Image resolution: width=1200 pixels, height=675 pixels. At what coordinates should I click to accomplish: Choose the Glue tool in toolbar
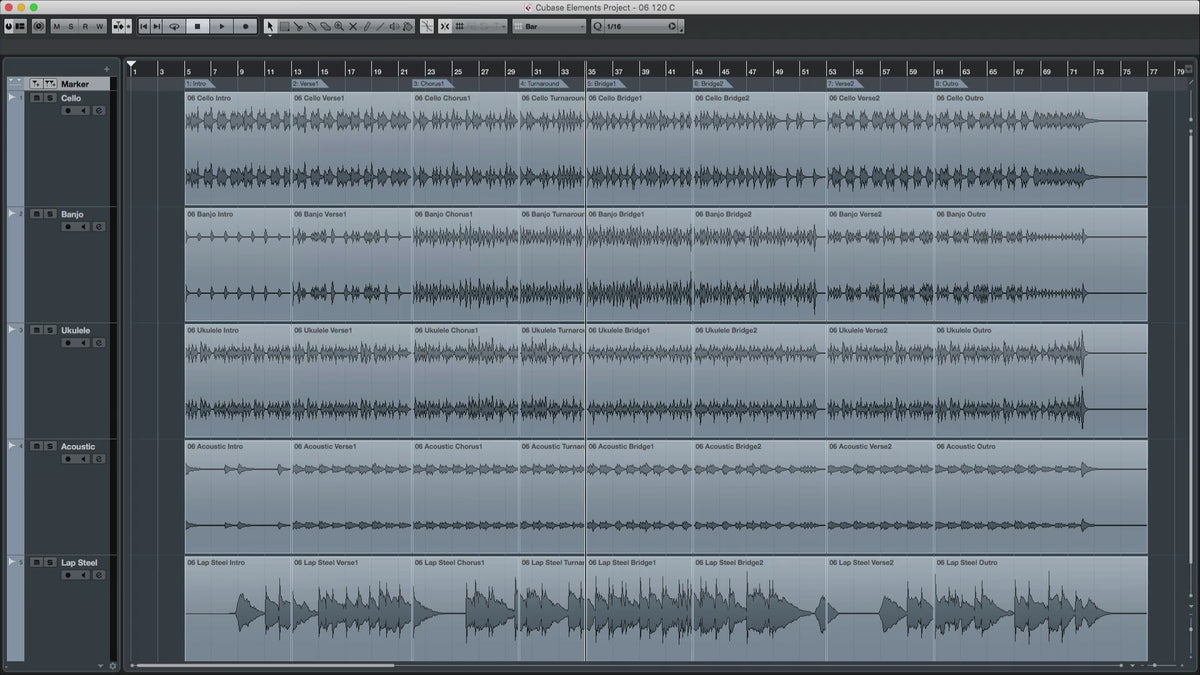[312, 26]
